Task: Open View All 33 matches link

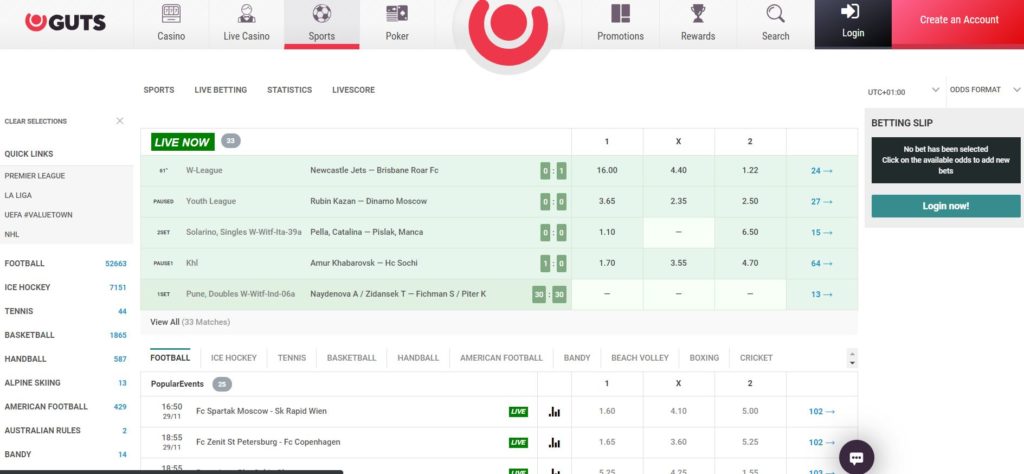Action: 190,322
